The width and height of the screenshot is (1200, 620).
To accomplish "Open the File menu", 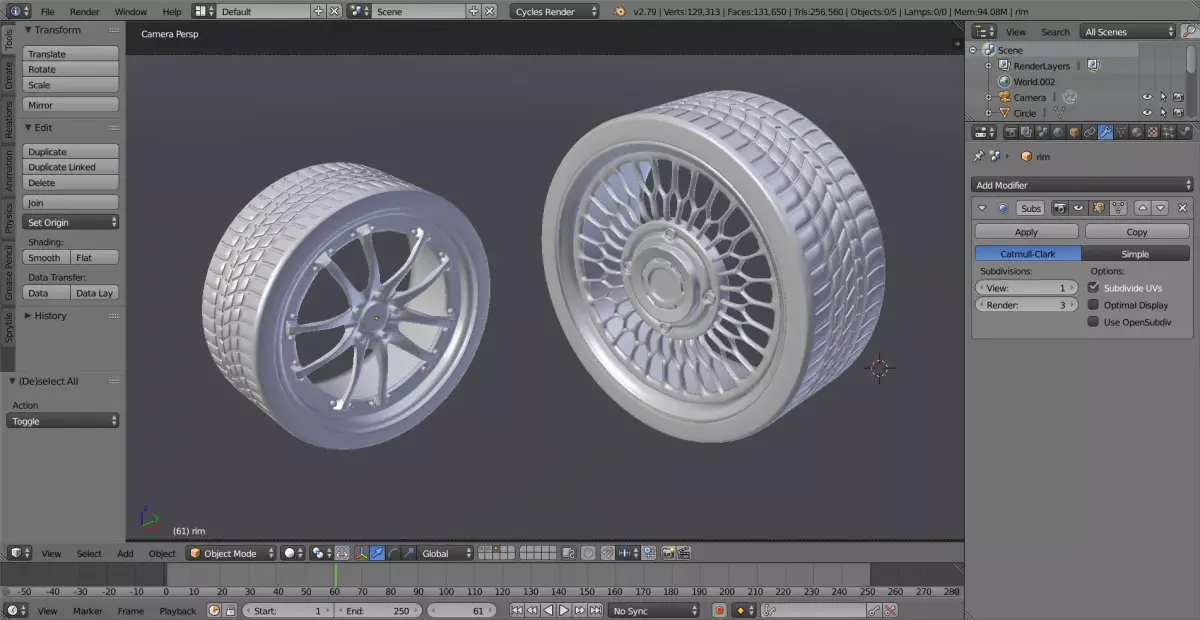I will (47, 11).
